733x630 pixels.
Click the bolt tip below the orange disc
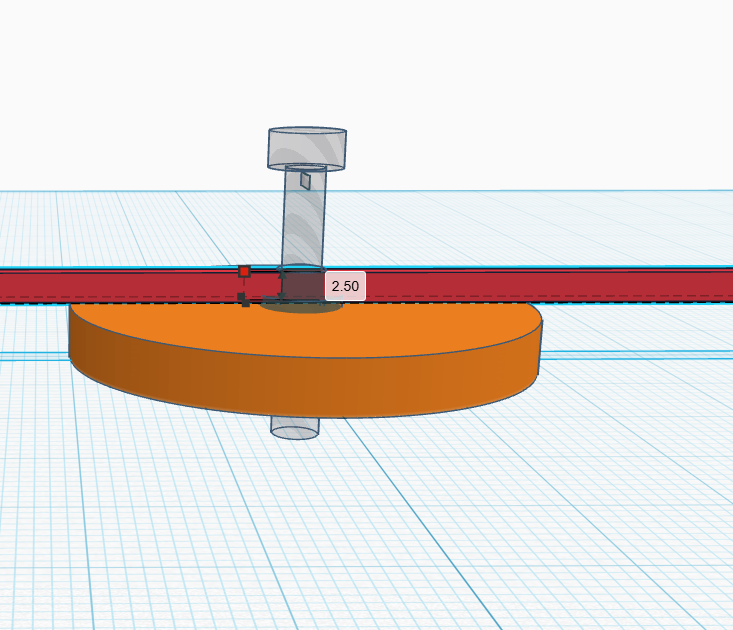pyautogui.click(x=295, y=428)
